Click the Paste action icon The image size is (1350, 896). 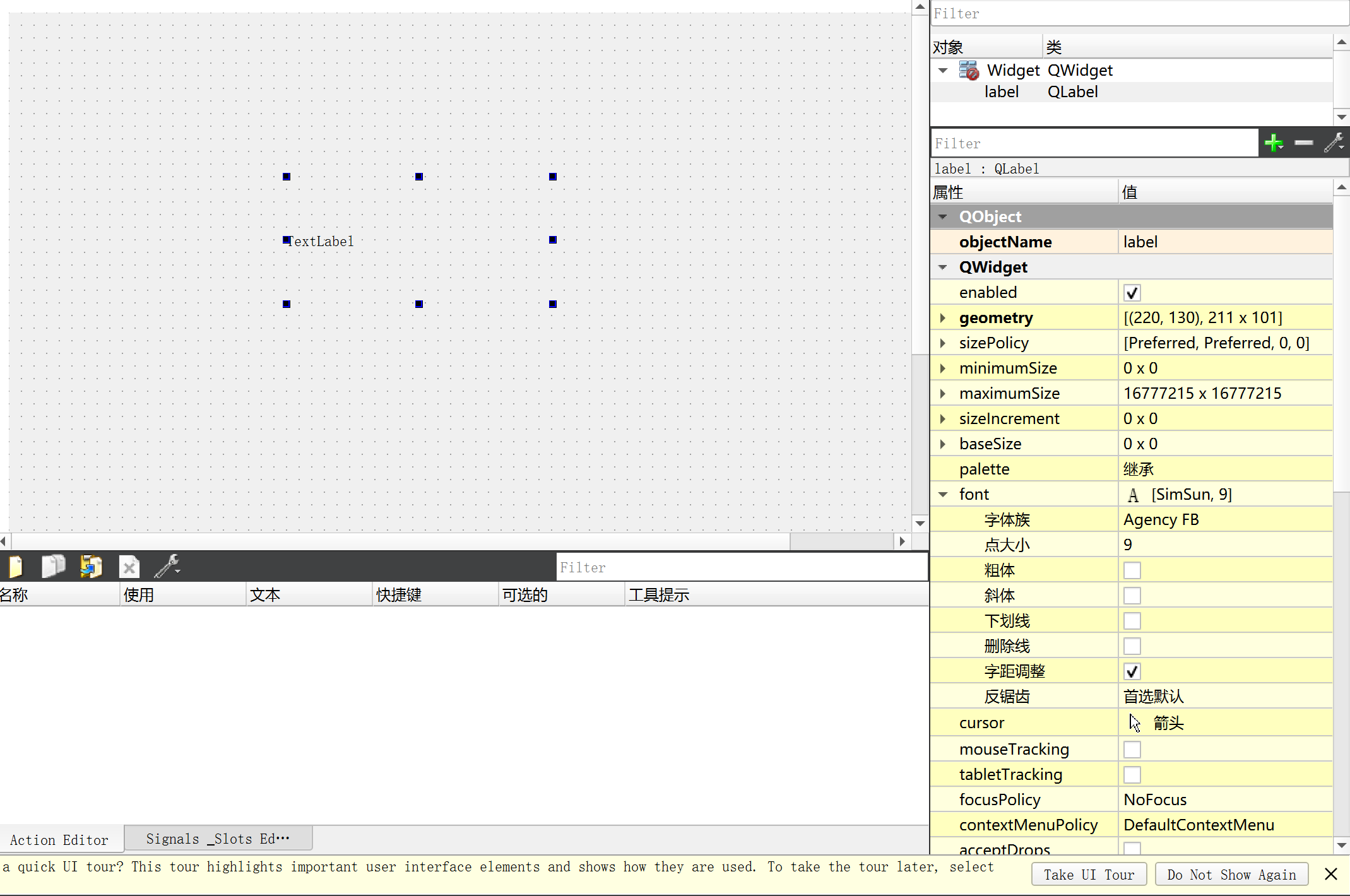(91, 567)
